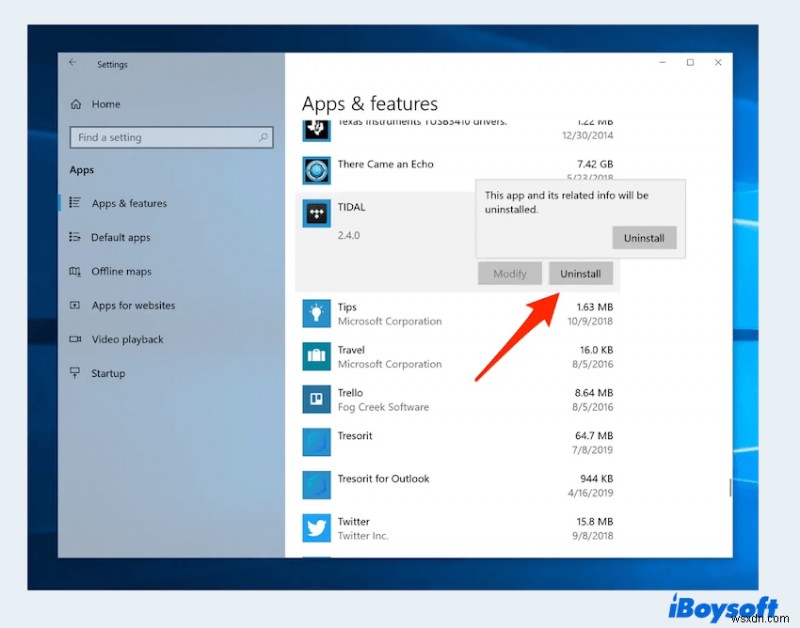The image size is (800, 628).
Task: Click the TIDAL app icon
Action: pyautogui.click(x=316, y=213)
